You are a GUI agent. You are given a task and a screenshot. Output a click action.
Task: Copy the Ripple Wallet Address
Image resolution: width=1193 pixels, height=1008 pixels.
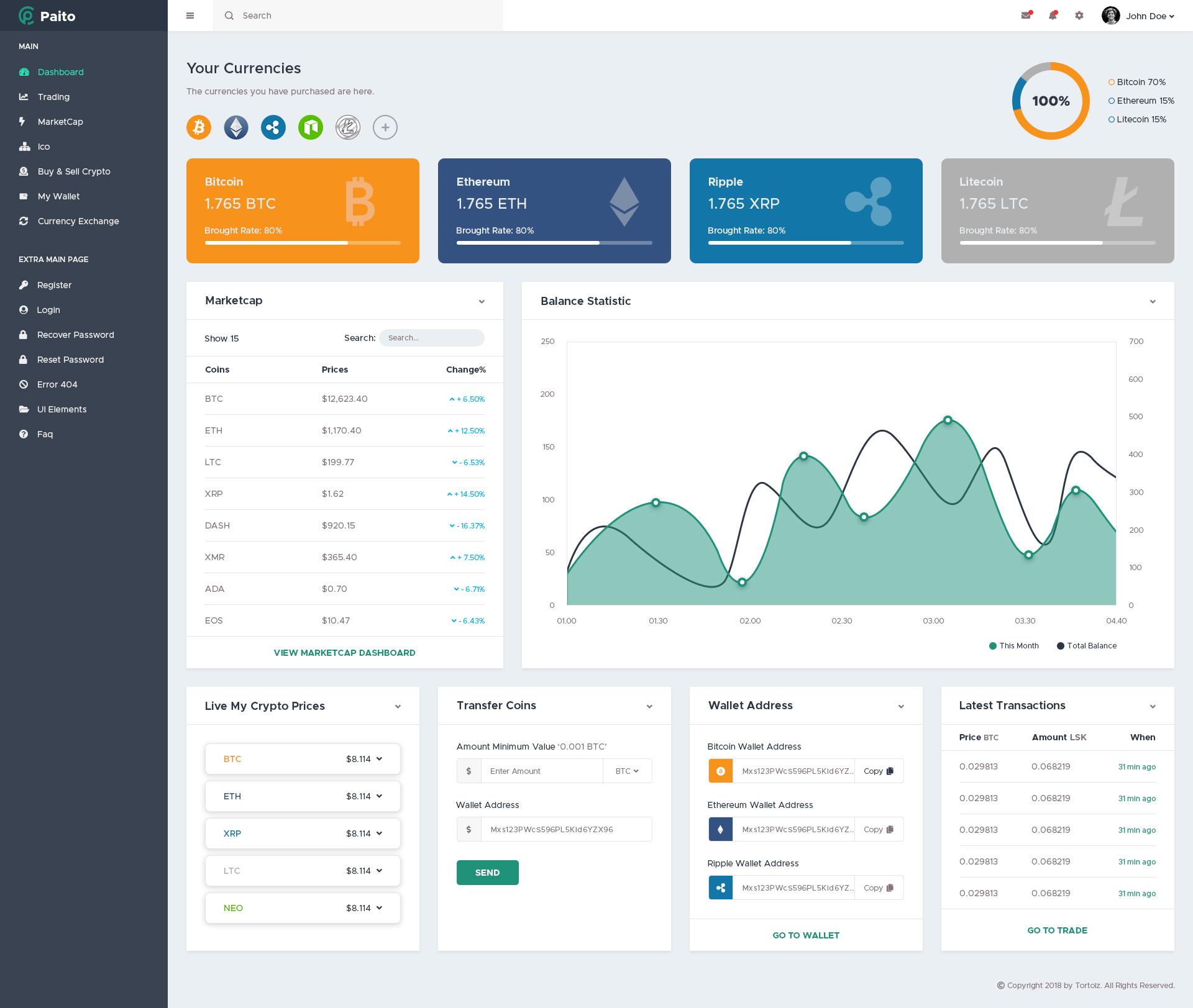878,888
